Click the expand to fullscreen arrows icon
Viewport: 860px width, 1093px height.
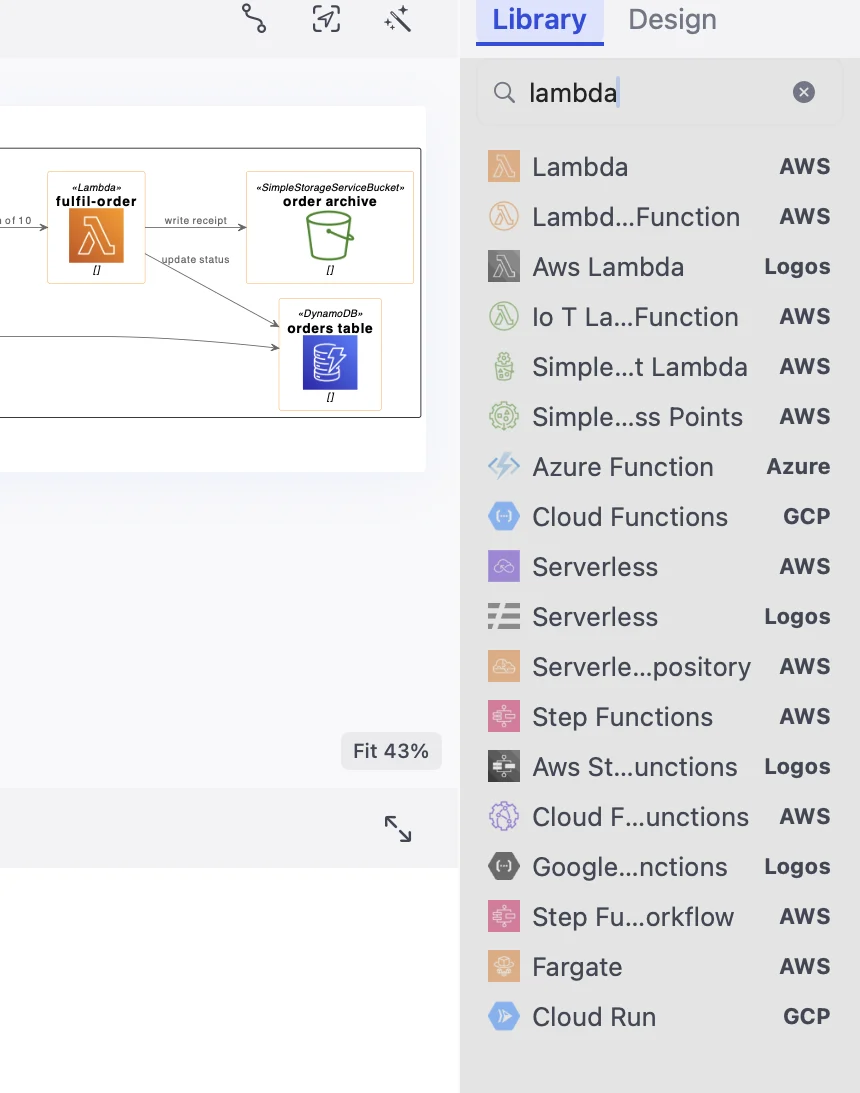click(398, 829)
